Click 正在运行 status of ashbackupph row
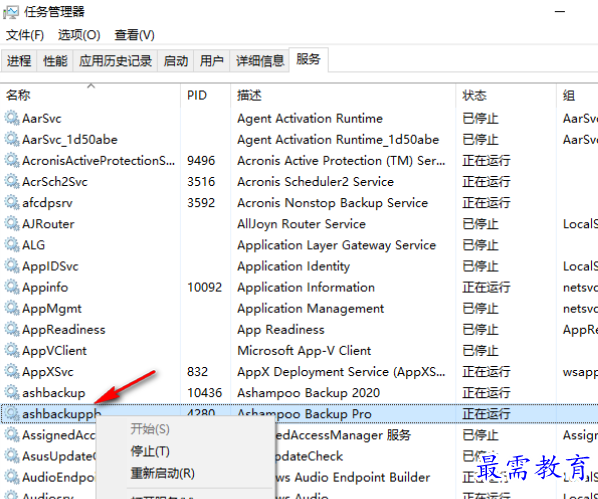 [486, 414]
